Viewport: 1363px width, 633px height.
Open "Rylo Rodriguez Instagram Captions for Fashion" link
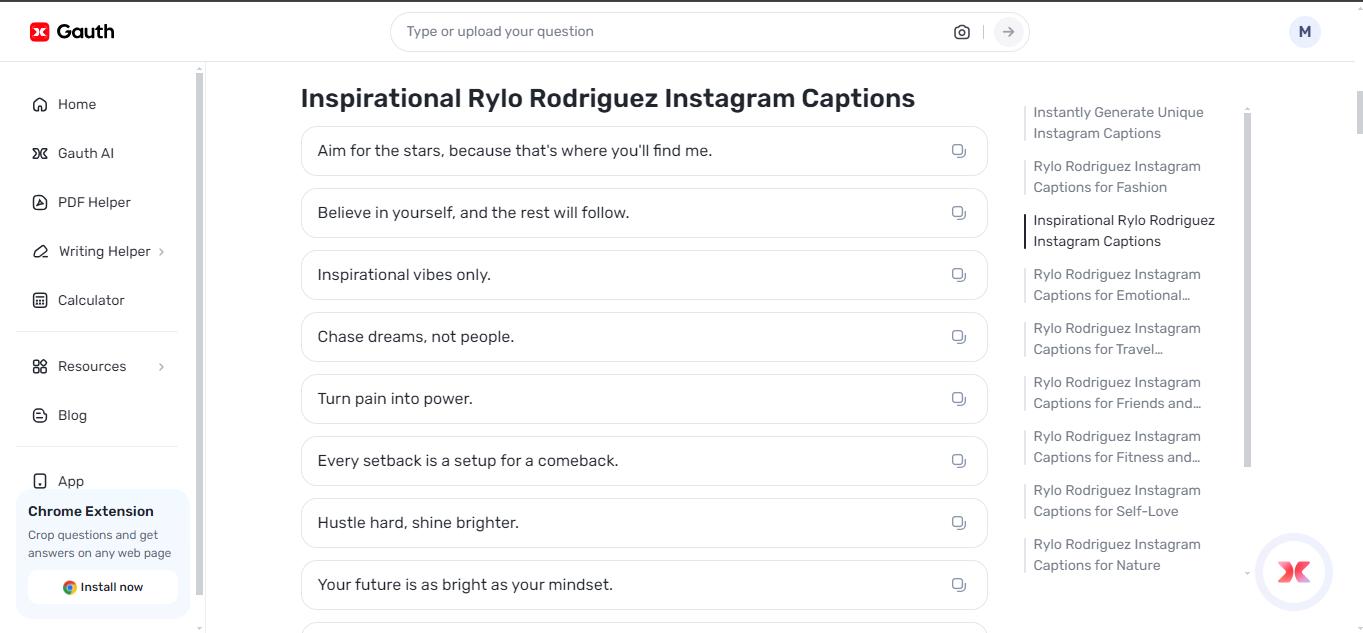[x=1117, y=176]
